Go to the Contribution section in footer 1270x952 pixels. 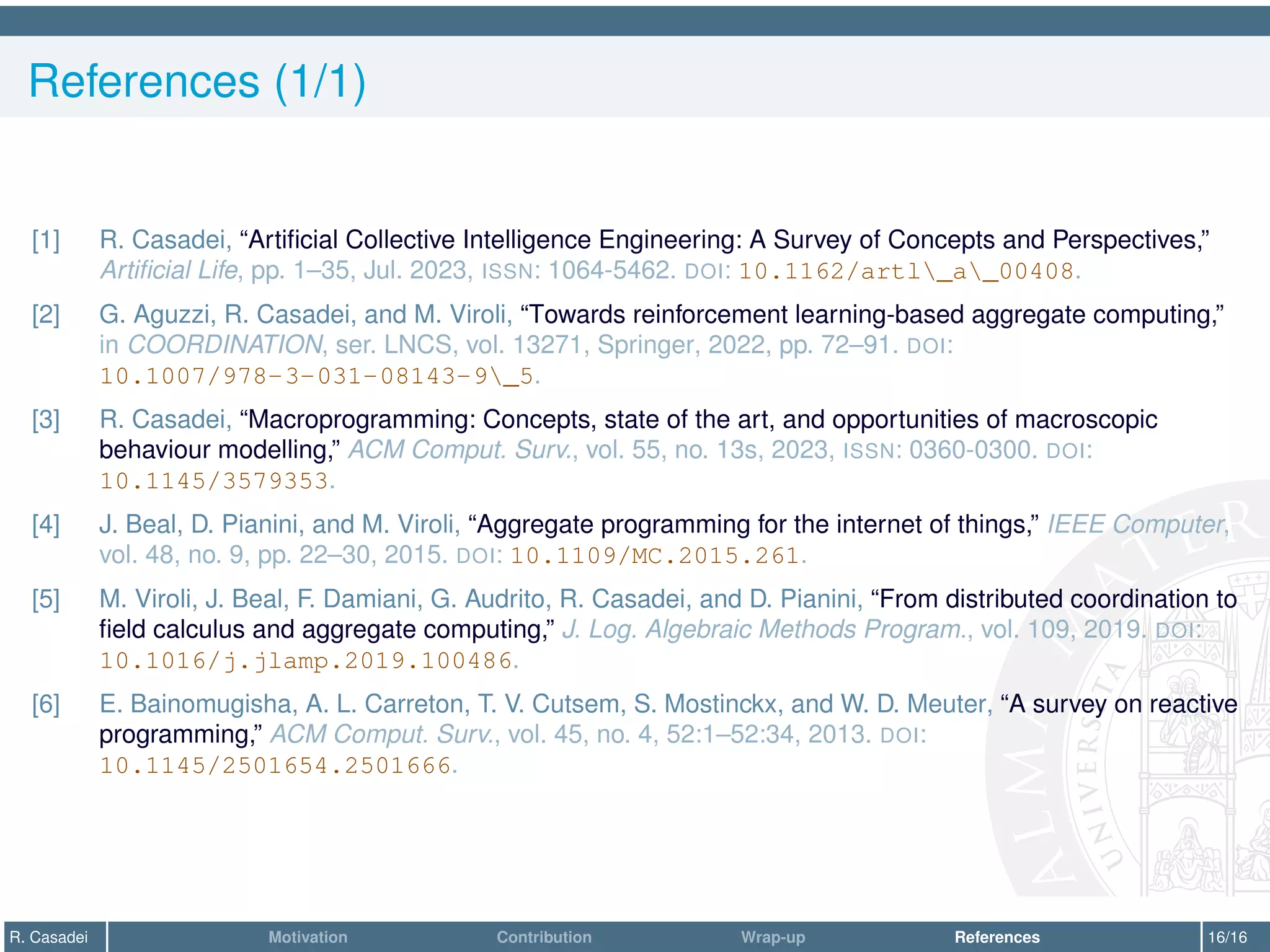point(544,937)
